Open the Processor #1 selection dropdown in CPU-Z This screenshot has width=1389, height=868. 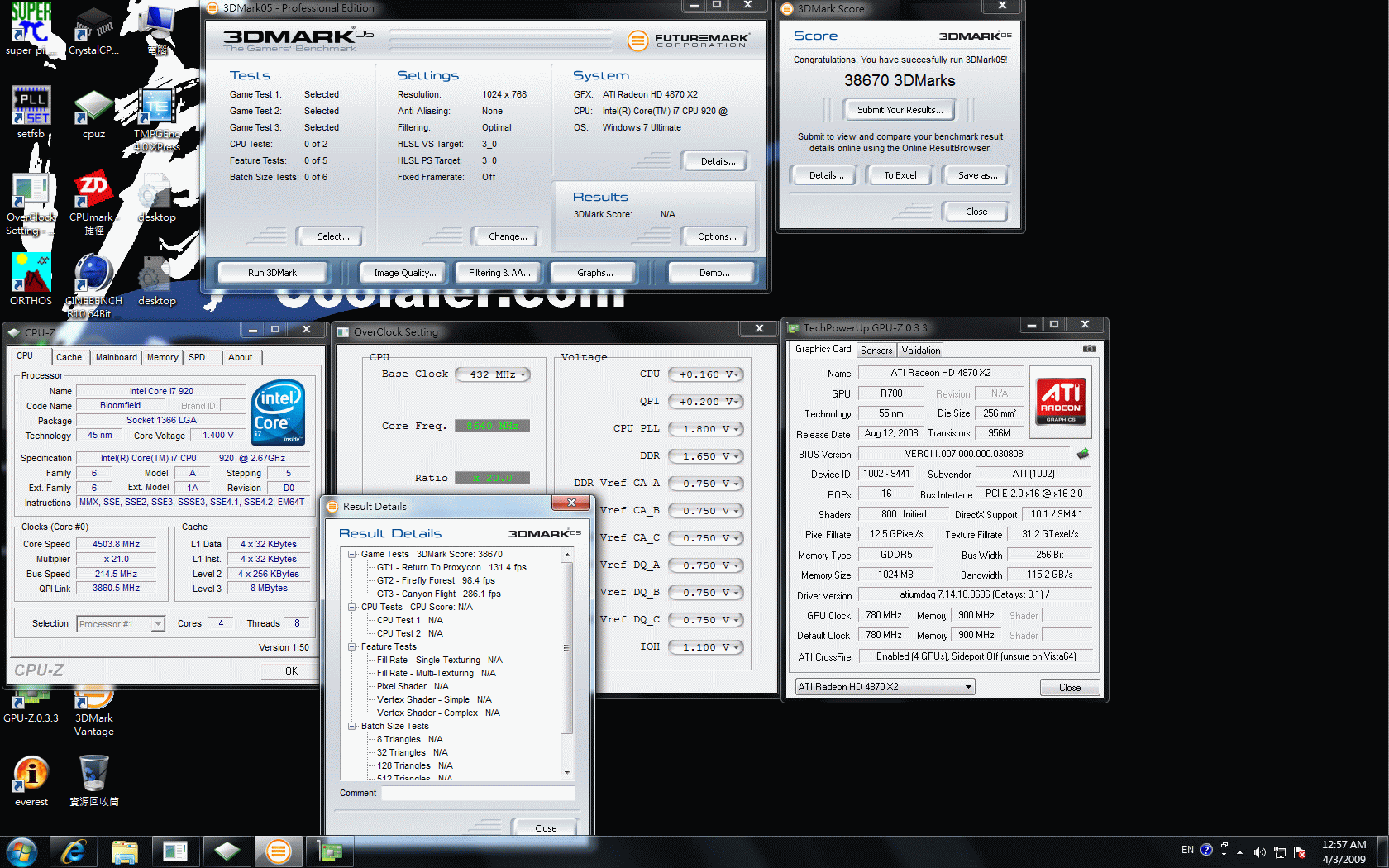(x=121, y=624)
